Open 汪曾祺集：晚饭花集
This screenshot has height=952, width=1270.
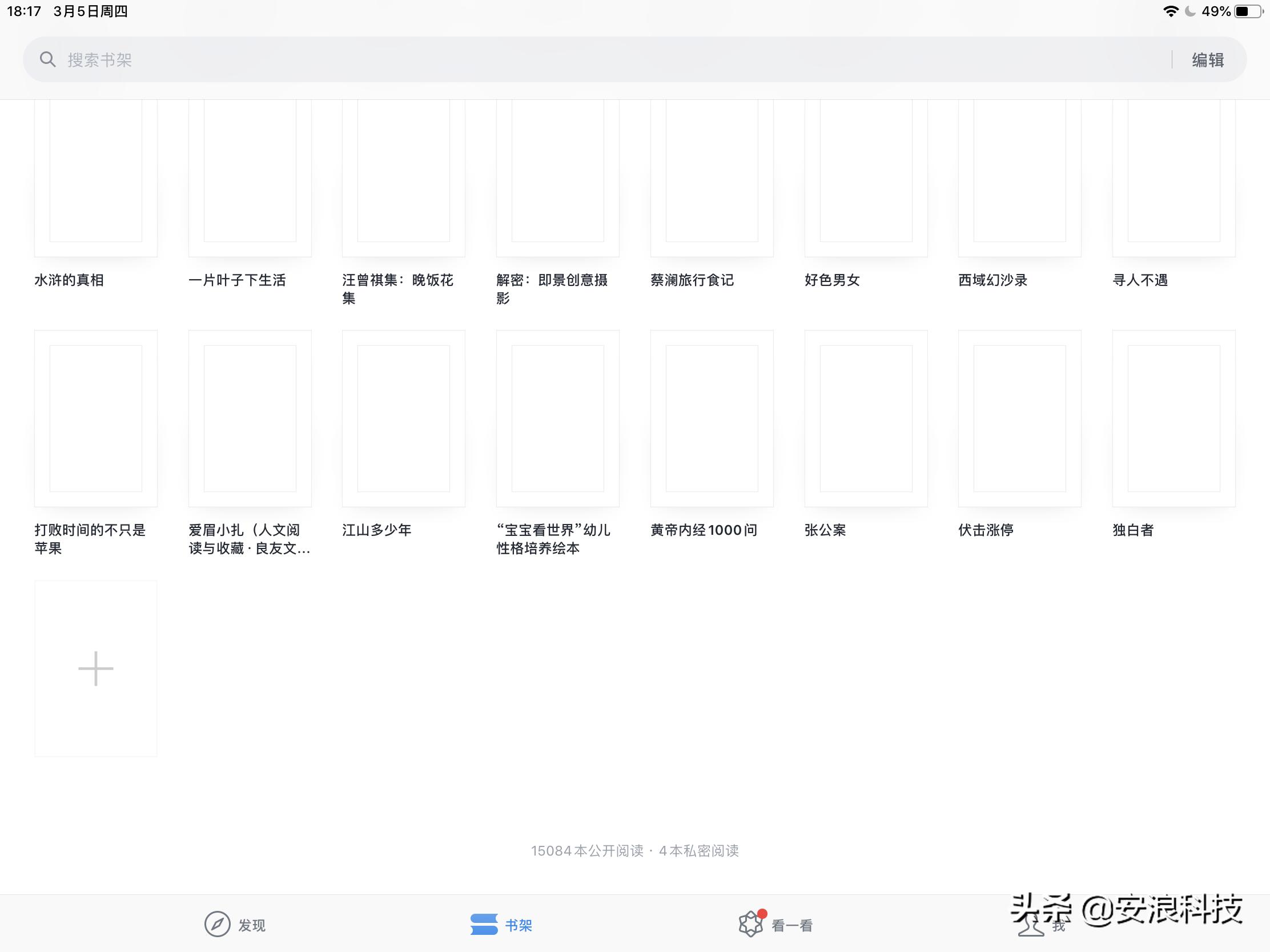coord(403,178)
